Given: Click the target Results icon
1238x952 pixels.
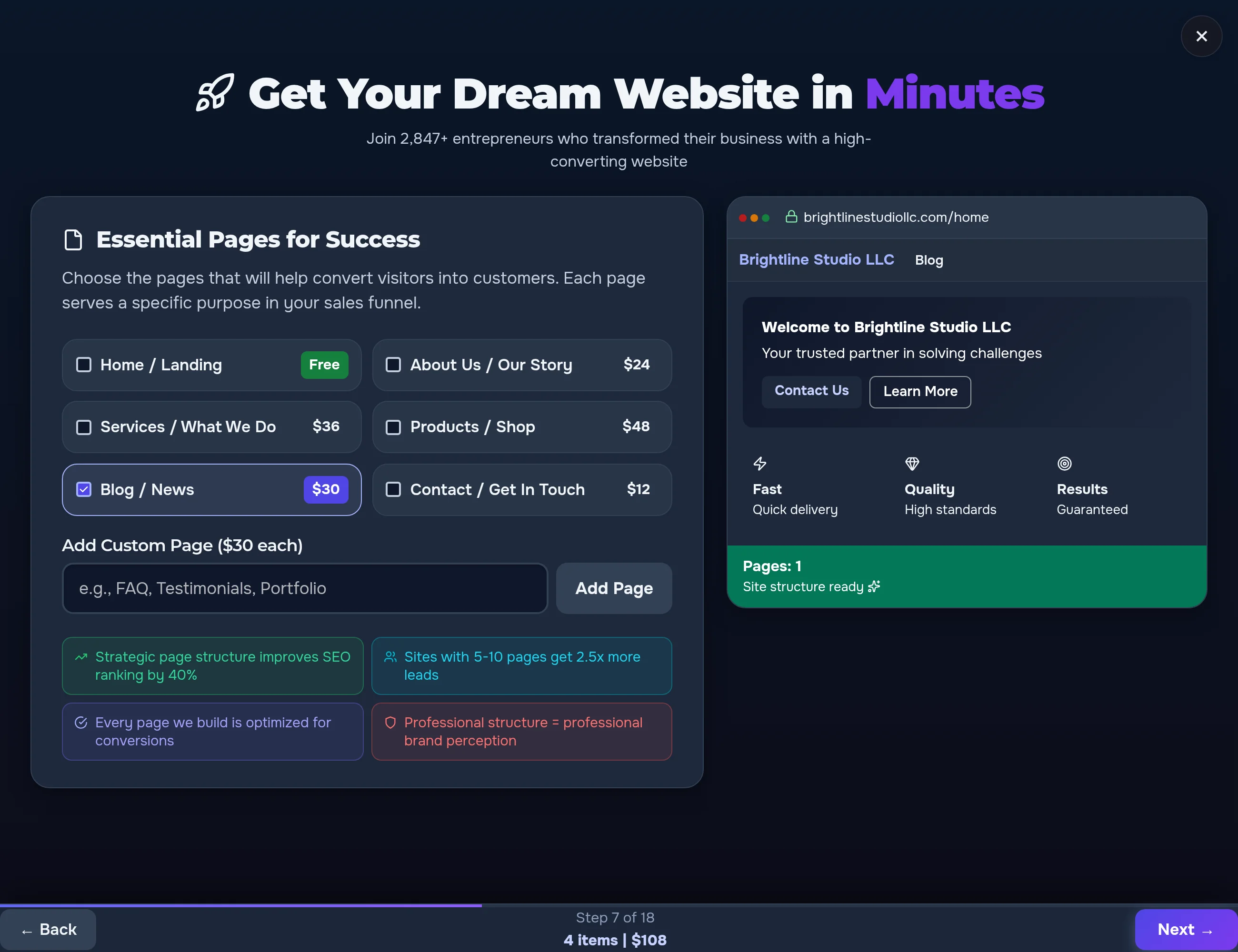Looking at the screenshot, I should click(x=1064, y=464).
